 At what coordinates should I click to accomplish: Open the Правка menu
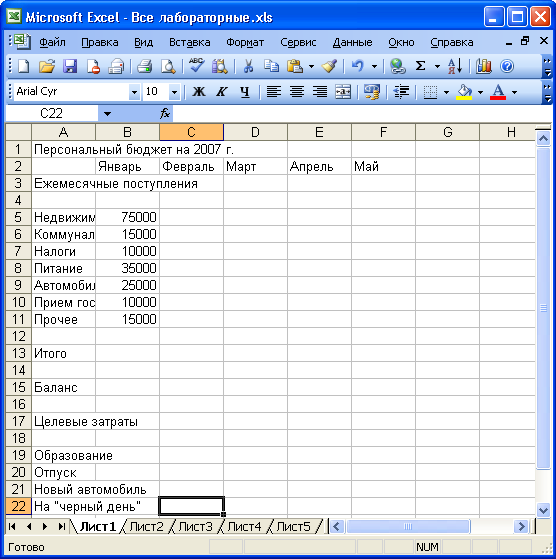(100, 42)
